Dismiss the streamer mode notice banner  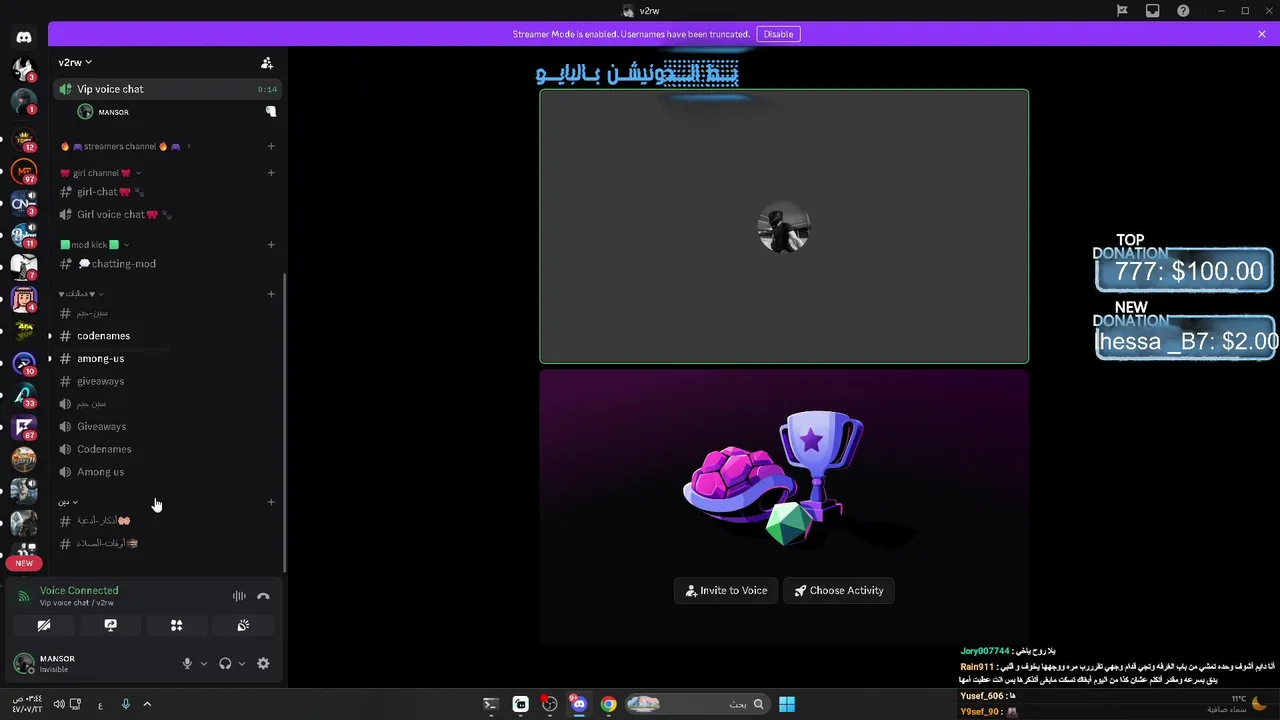click(1262, 34)
